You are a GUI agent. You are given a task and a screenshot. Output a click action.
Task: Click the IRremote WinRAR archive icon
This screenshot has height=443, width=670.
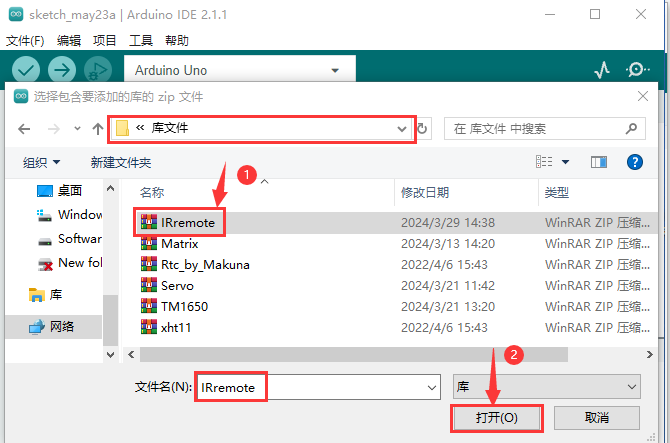click(149, 222)
